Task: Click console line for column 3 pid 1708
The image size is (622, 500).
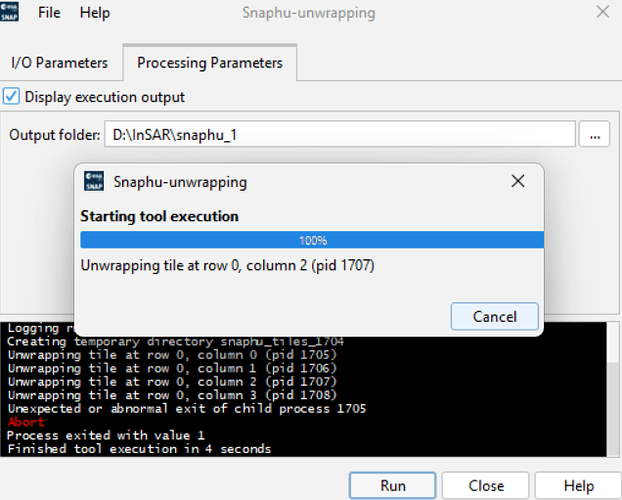Action: pyautogui.click(x=172, y=395)
